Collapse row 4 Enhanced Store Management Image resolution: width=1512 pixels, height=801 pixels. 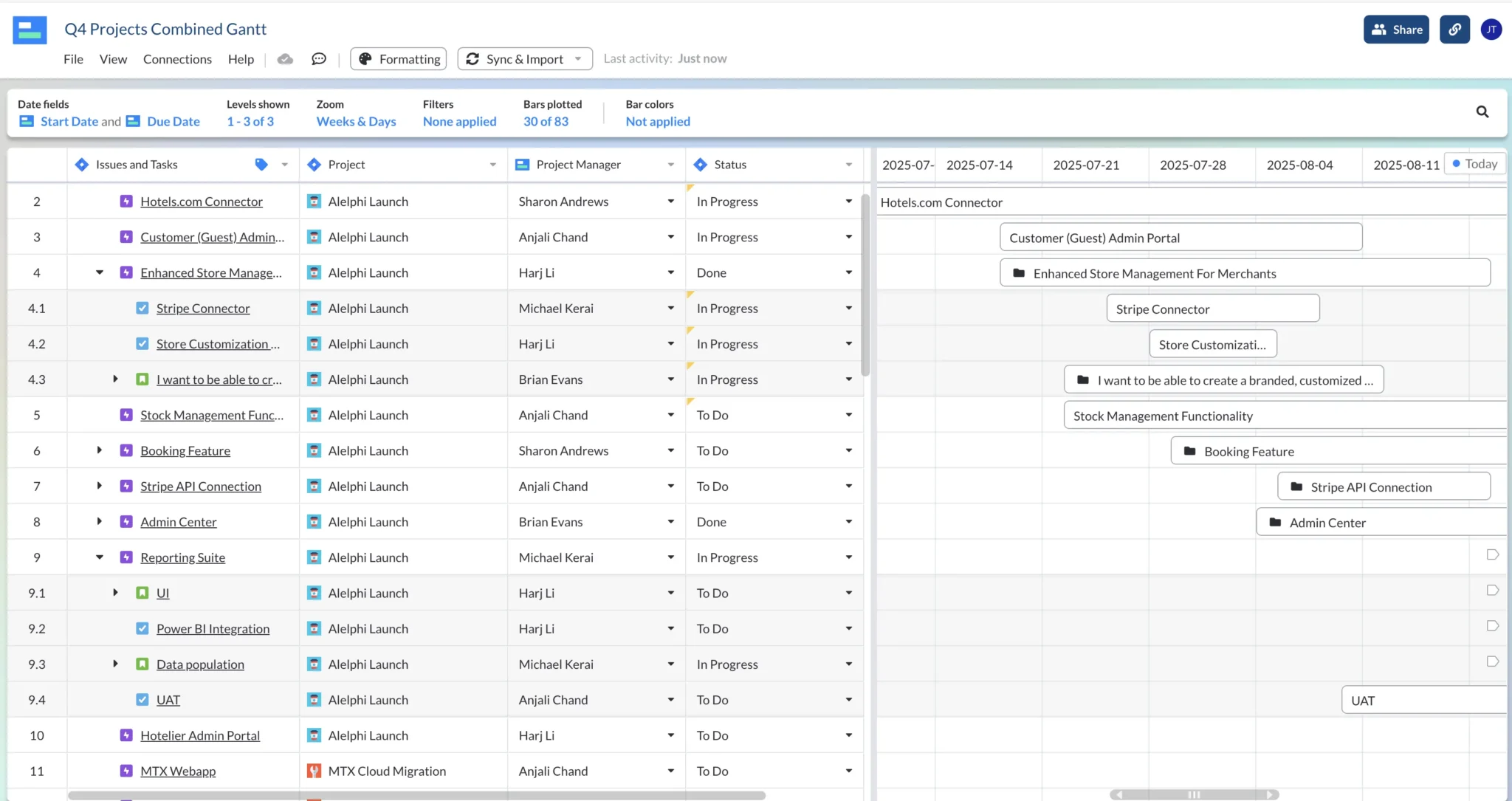99,272
